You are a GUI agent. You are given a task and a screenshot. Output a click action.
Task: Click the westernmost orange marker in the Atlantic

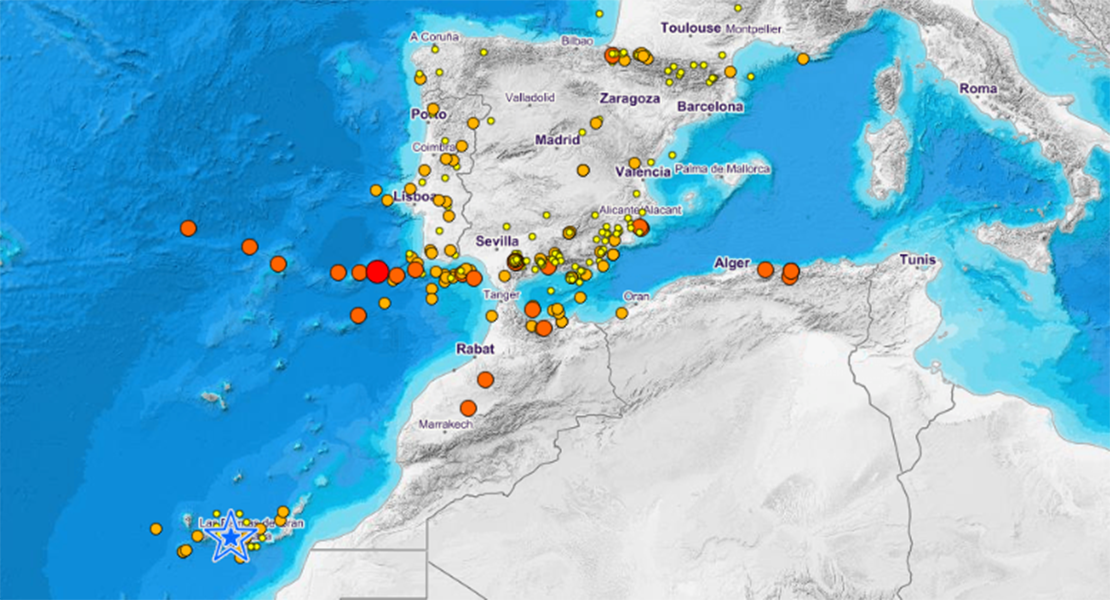point(188,228)
